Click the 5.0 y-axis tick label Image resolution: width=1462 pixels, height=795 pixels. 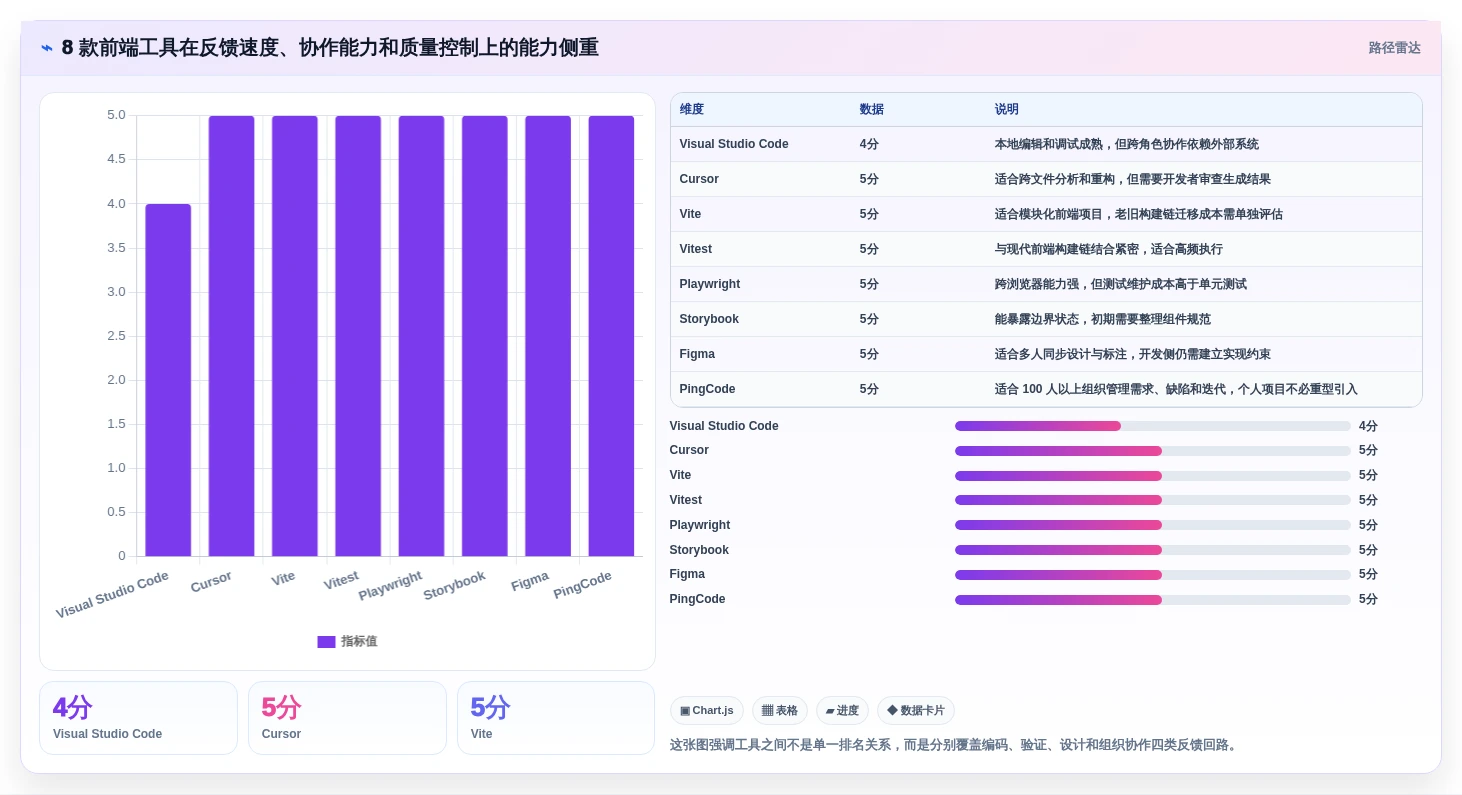tap(116, 115)
